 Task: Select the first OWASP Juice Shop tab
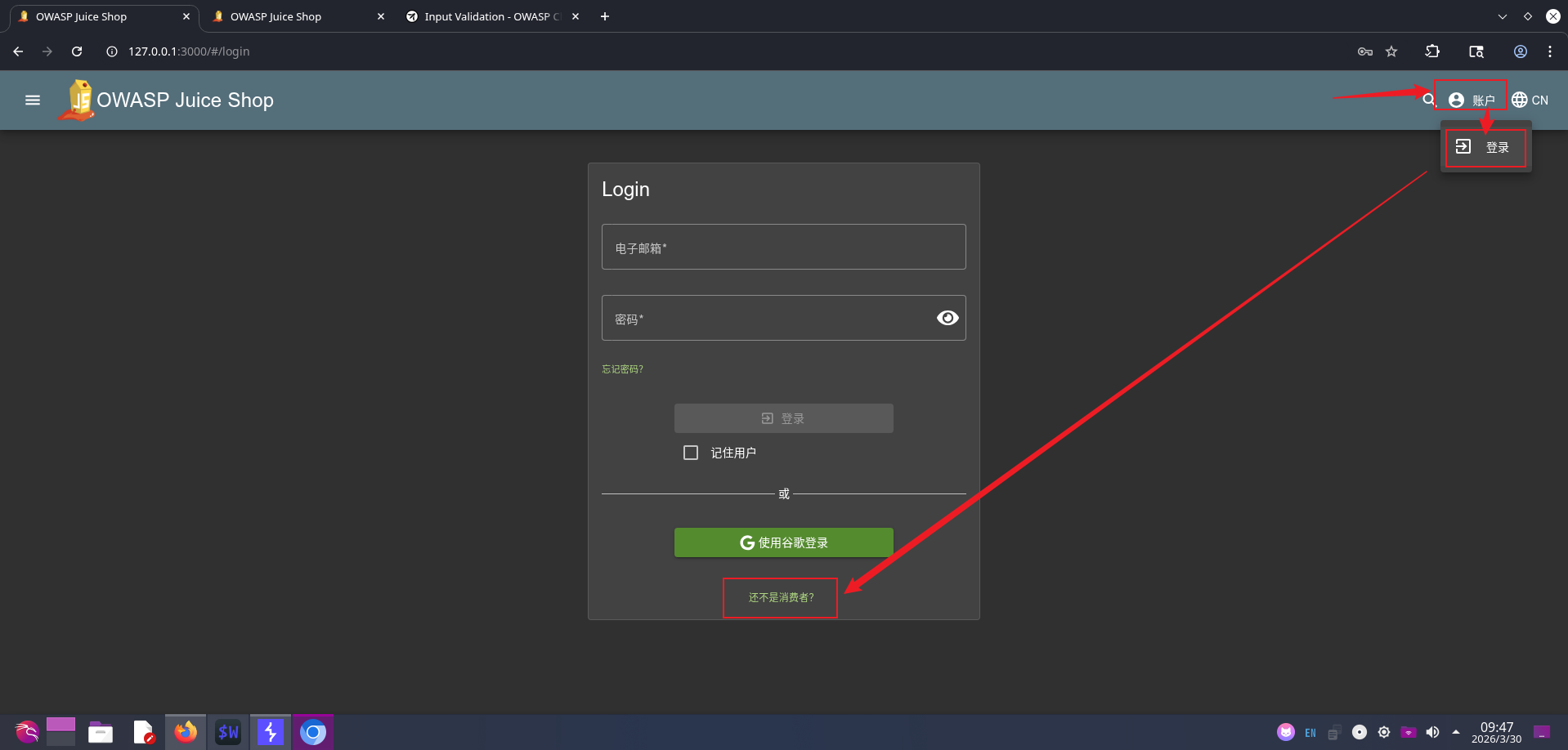tap(104, 16)
